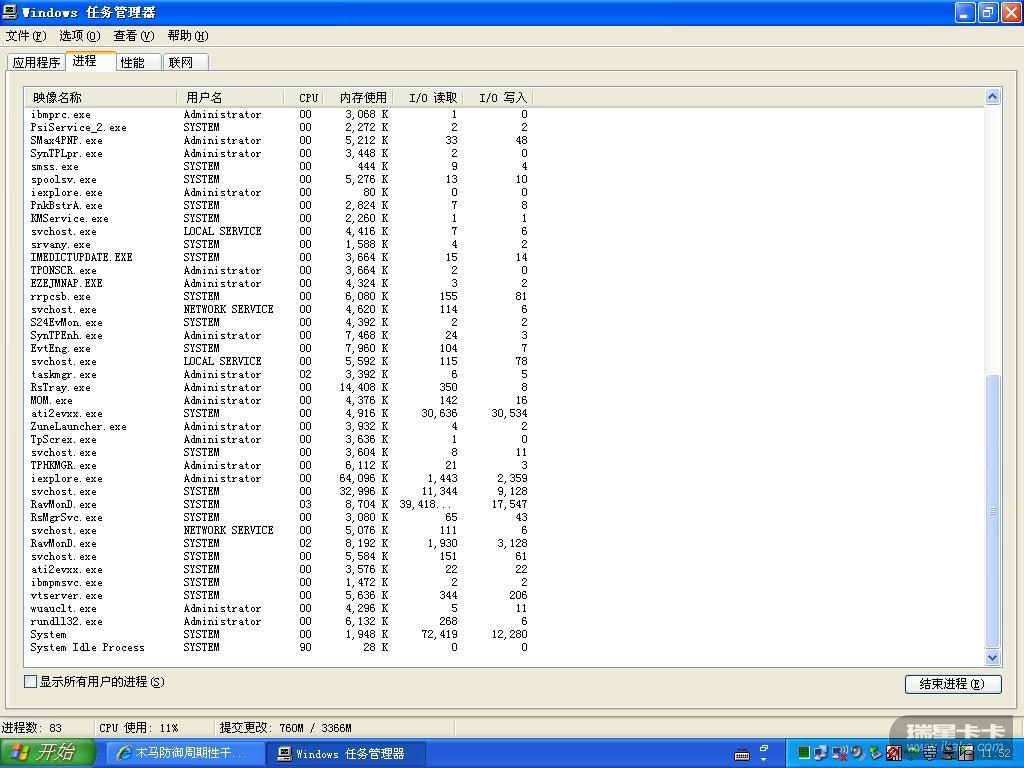1024x768 pixels.
Task: Click the green umbrella Rising tray icon
Action: [911, 753]
